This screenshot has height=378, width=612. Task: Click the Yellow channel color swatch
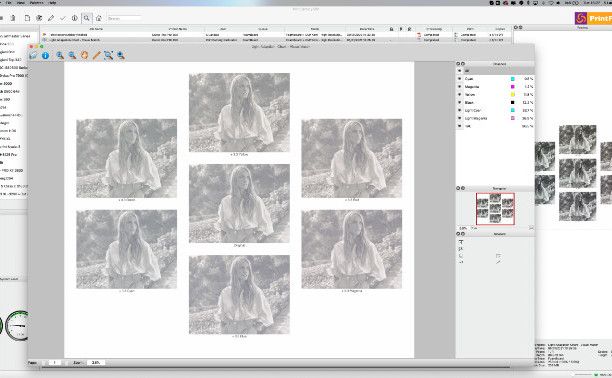tap(513, 94)
